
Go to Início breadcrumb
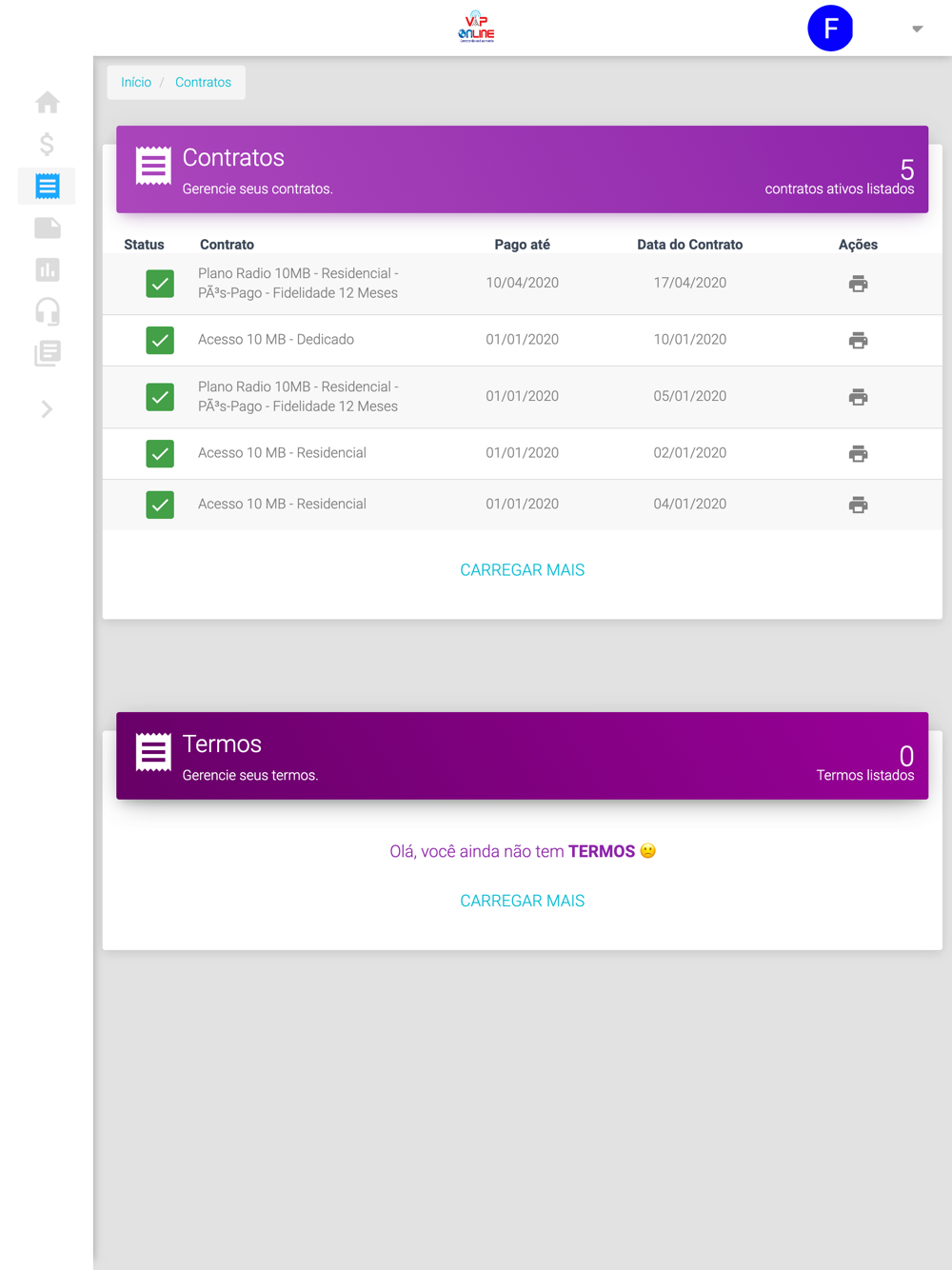coord(136,82)
